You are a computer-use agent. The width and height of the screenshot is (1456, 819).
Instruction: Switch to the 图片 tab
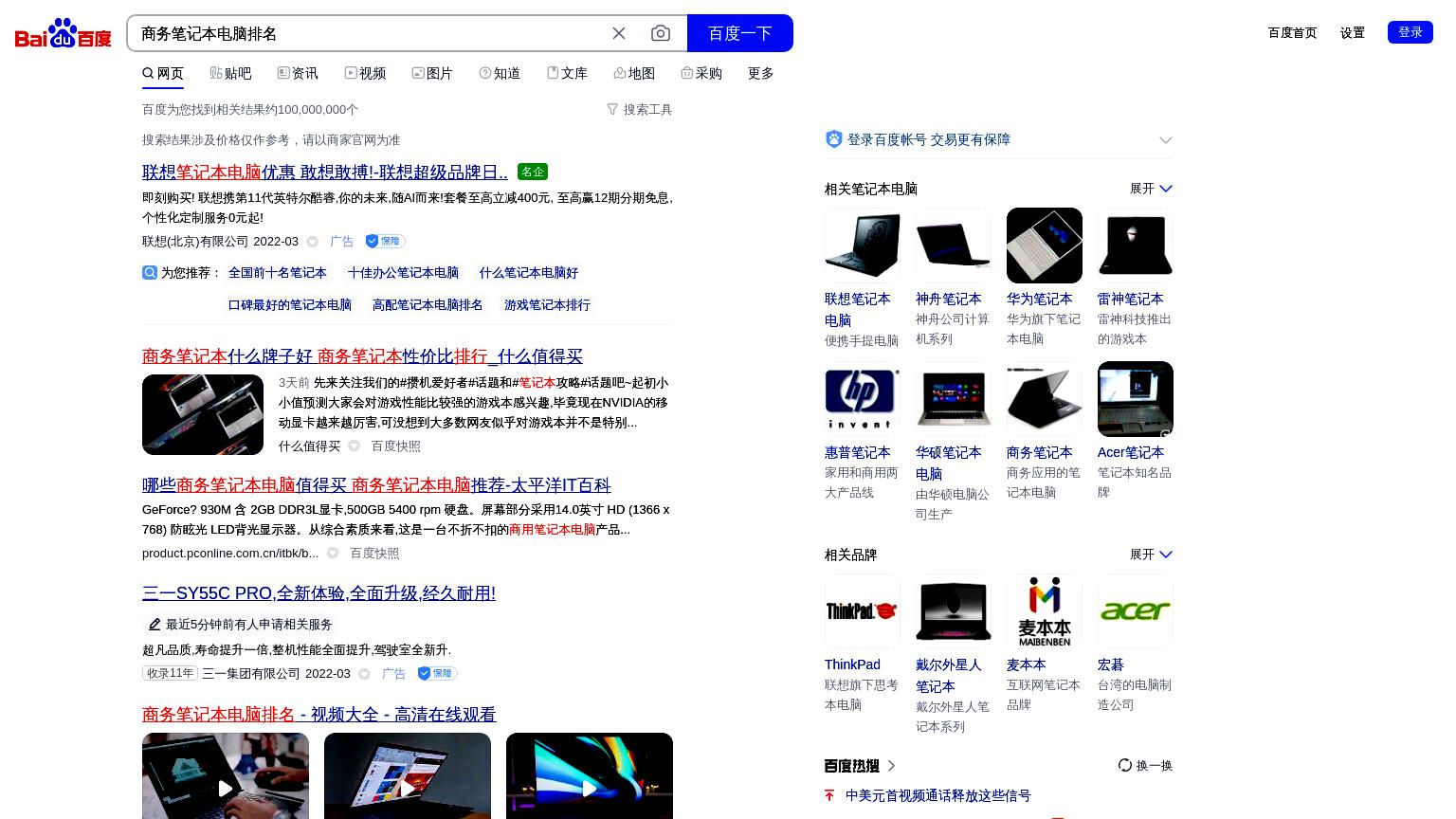432,73
